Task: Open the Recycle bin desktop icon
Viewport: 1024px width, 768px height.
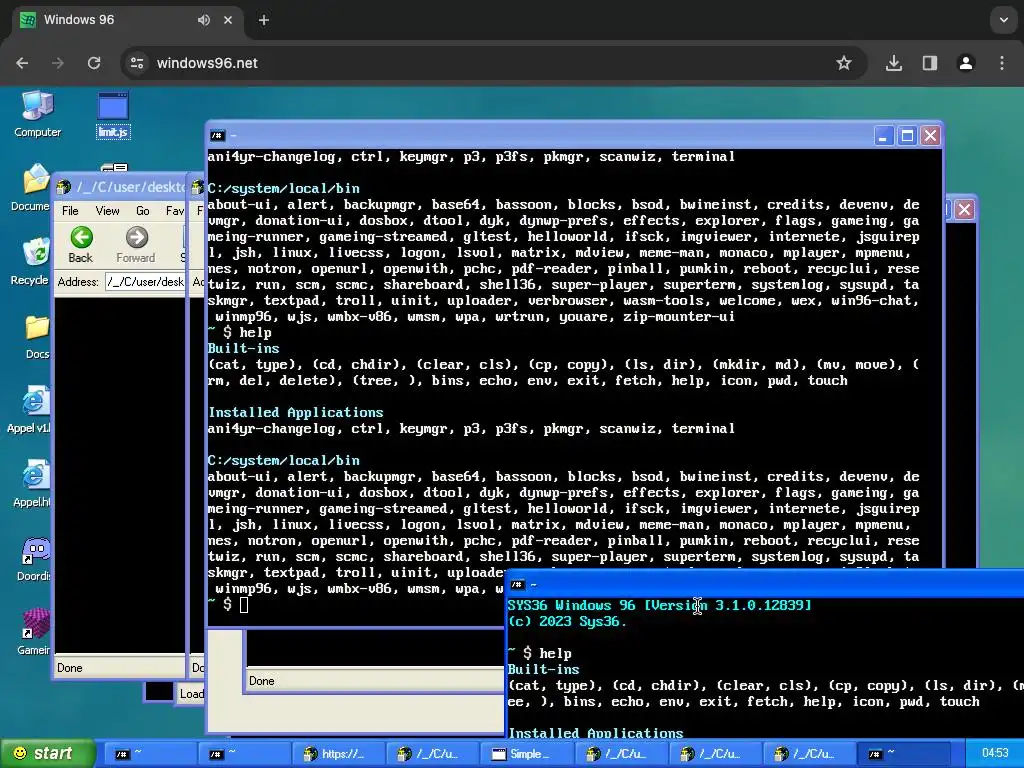Action: (x=31, y=261)
